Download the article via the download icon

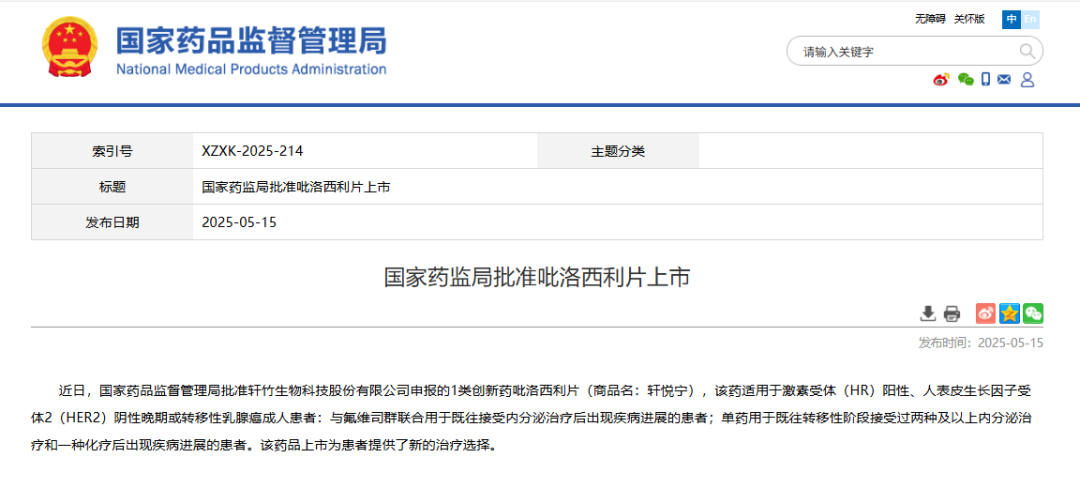(x=928, y=314)
